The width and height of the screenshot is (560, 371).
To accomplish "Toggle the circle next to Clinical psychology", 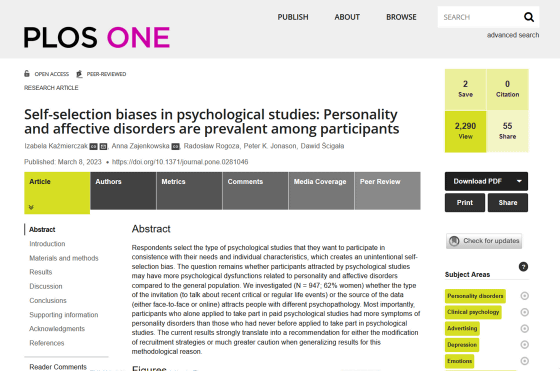I will (524, 312).
